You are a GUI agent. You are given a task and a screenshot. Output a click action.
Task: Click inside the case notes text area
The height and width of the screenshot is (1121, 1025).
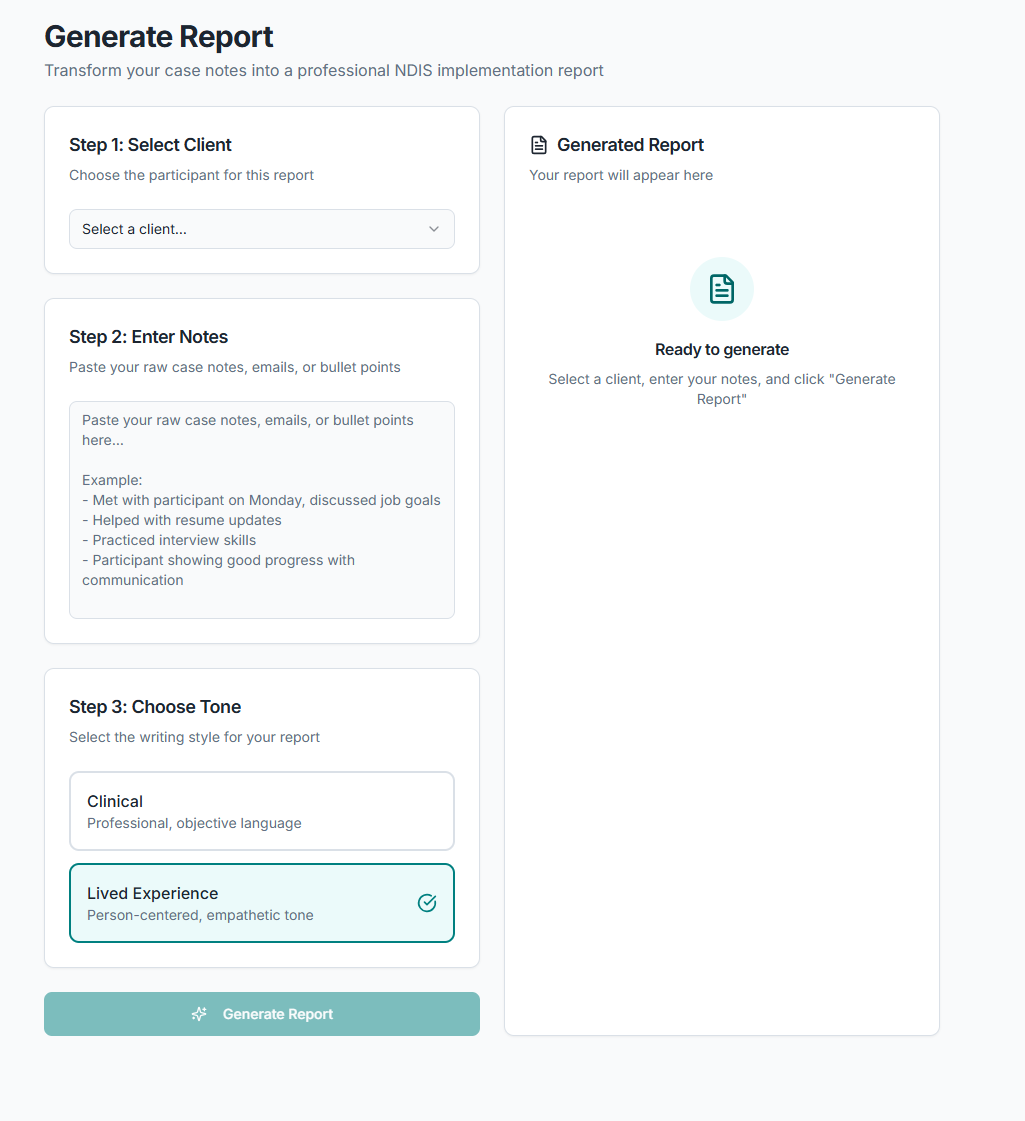(x=261, y=510)
